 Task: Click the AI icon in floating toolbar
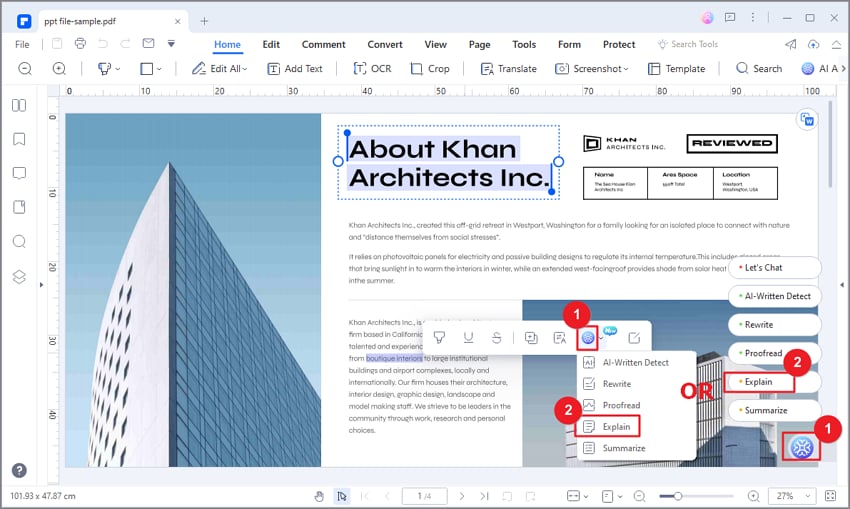coord(588,338)
